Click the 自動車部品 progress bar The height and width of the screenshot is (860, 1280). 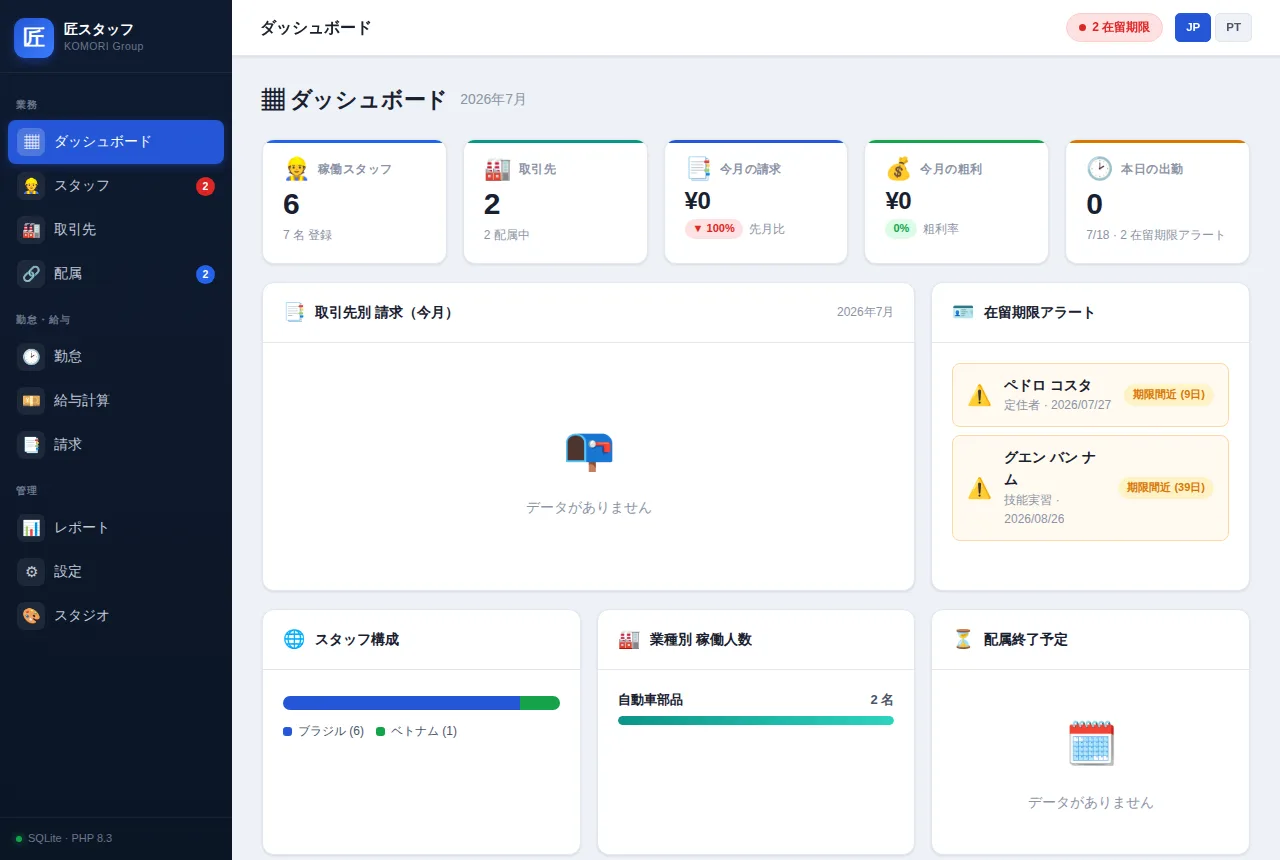coord(756,720)
